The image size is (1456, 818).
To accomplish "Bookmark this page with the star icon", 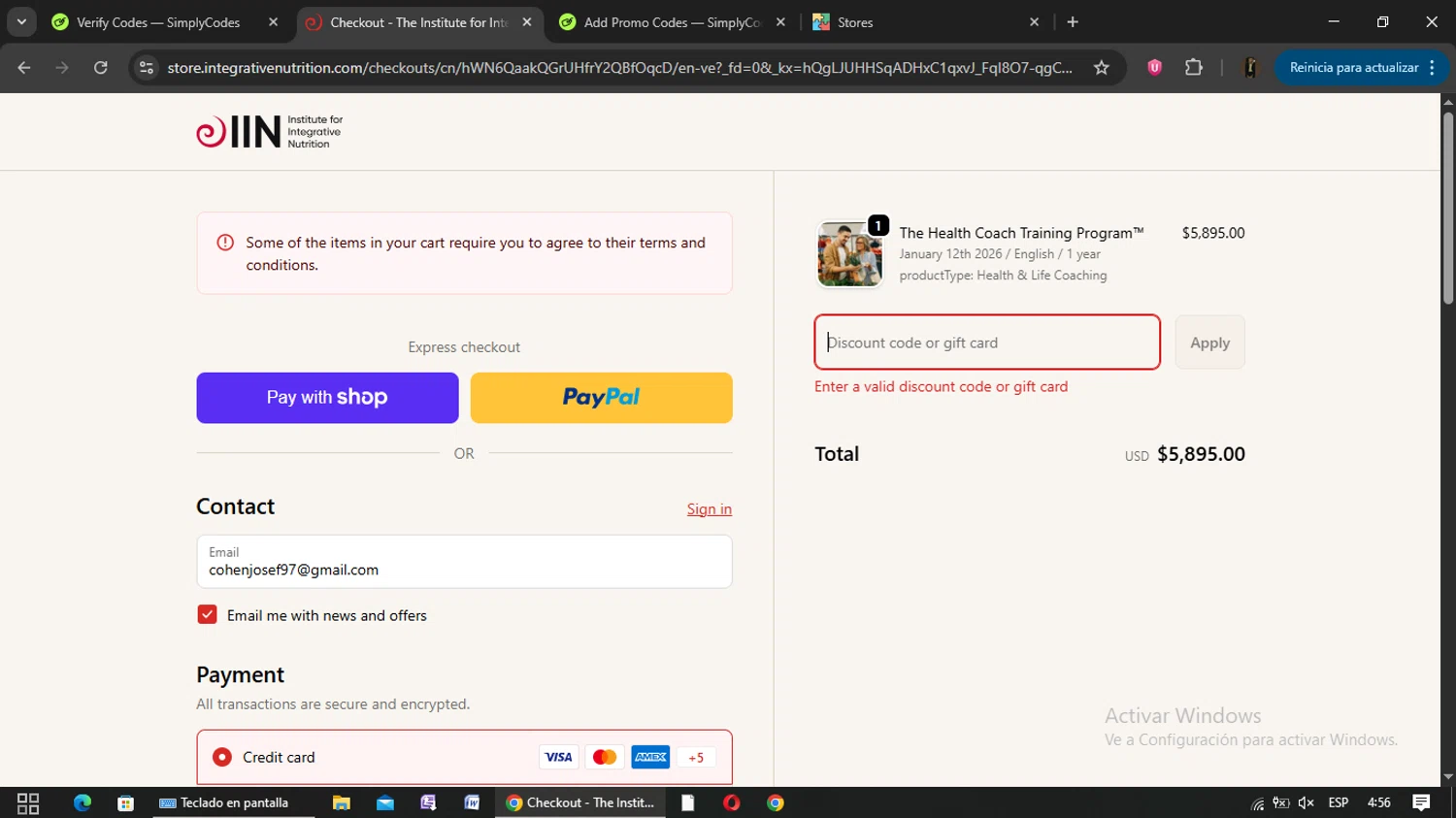I will (1101, 68).
